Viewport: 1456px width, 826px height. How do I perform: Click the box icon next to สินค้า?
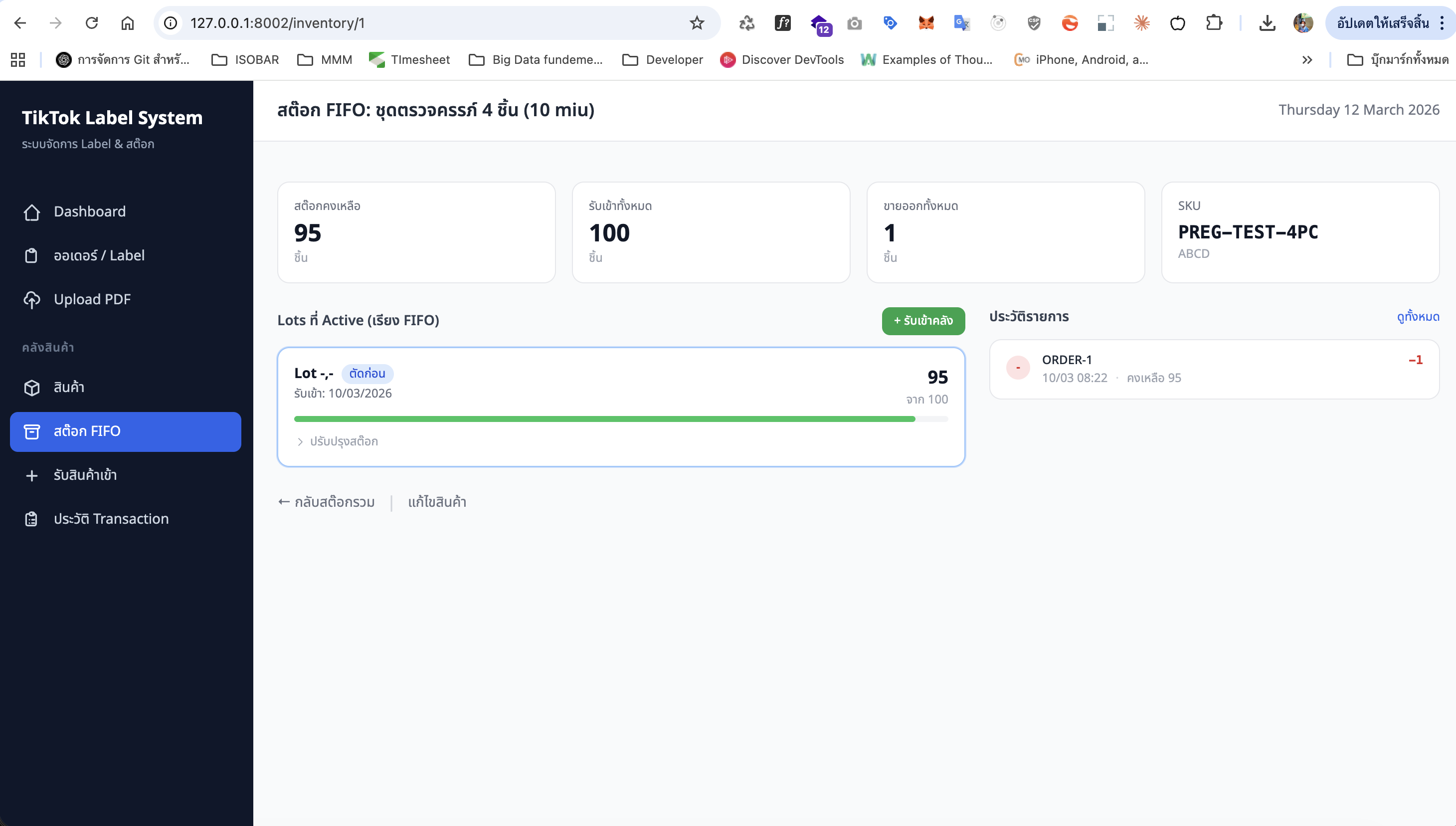32,388
